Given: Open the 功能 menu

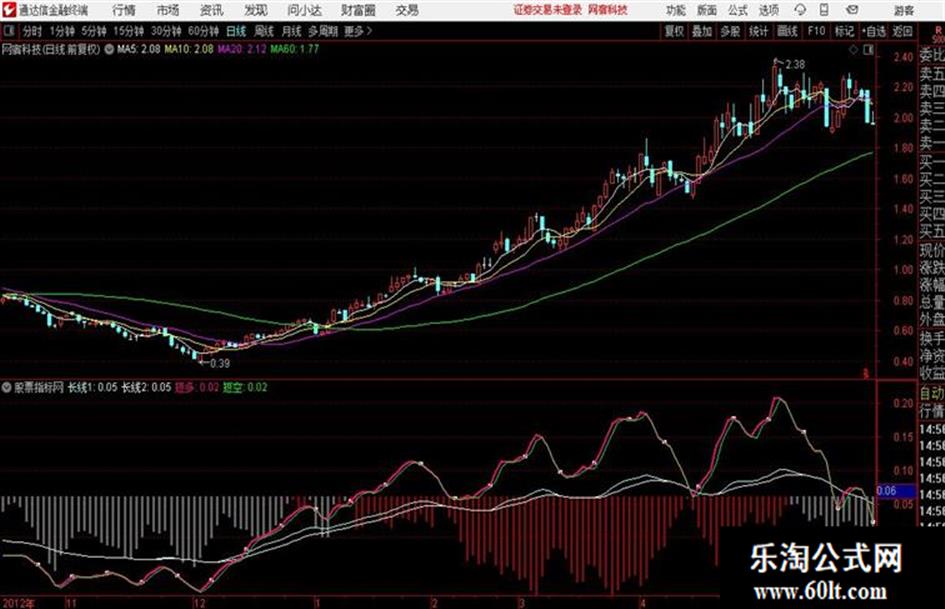Looking at the screenshot, I should [676, 10].
